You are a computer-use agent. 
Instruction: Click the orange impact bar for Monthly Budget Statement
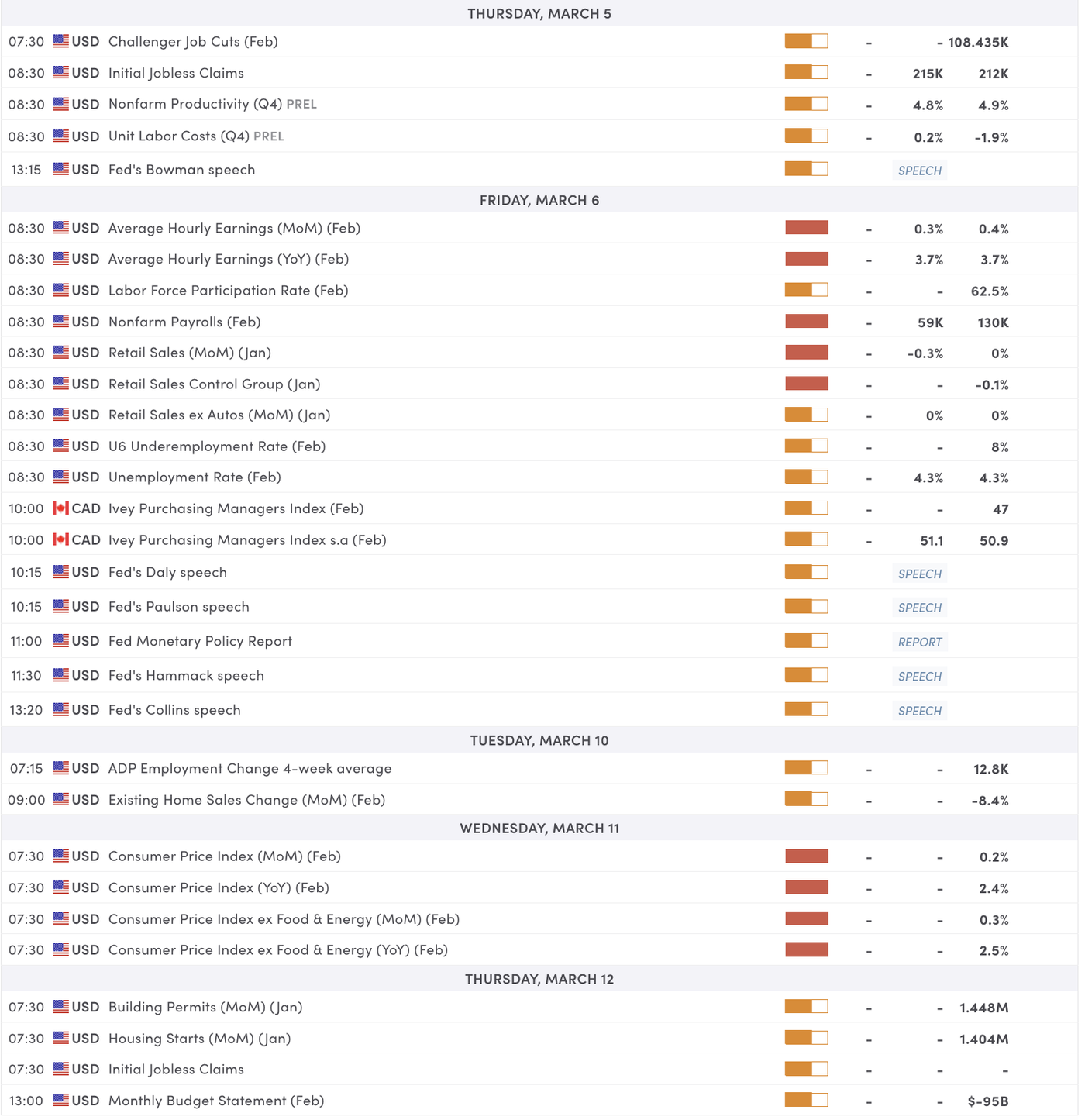pos(807,1100)
